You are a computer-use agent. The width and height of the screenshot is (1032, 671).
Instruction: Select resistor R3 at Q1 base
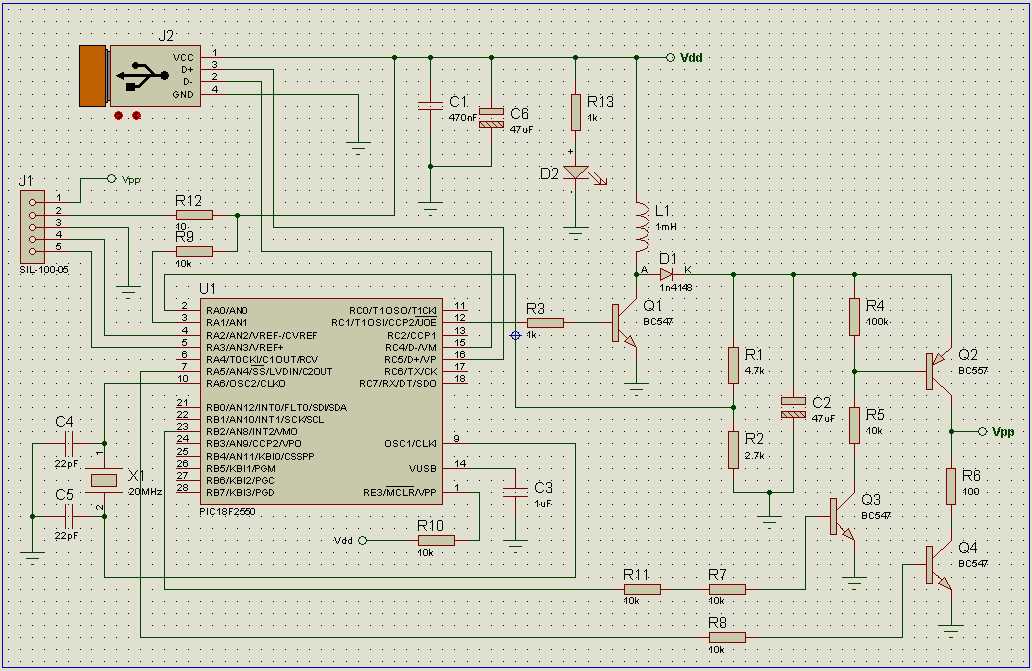coord(545,323)
